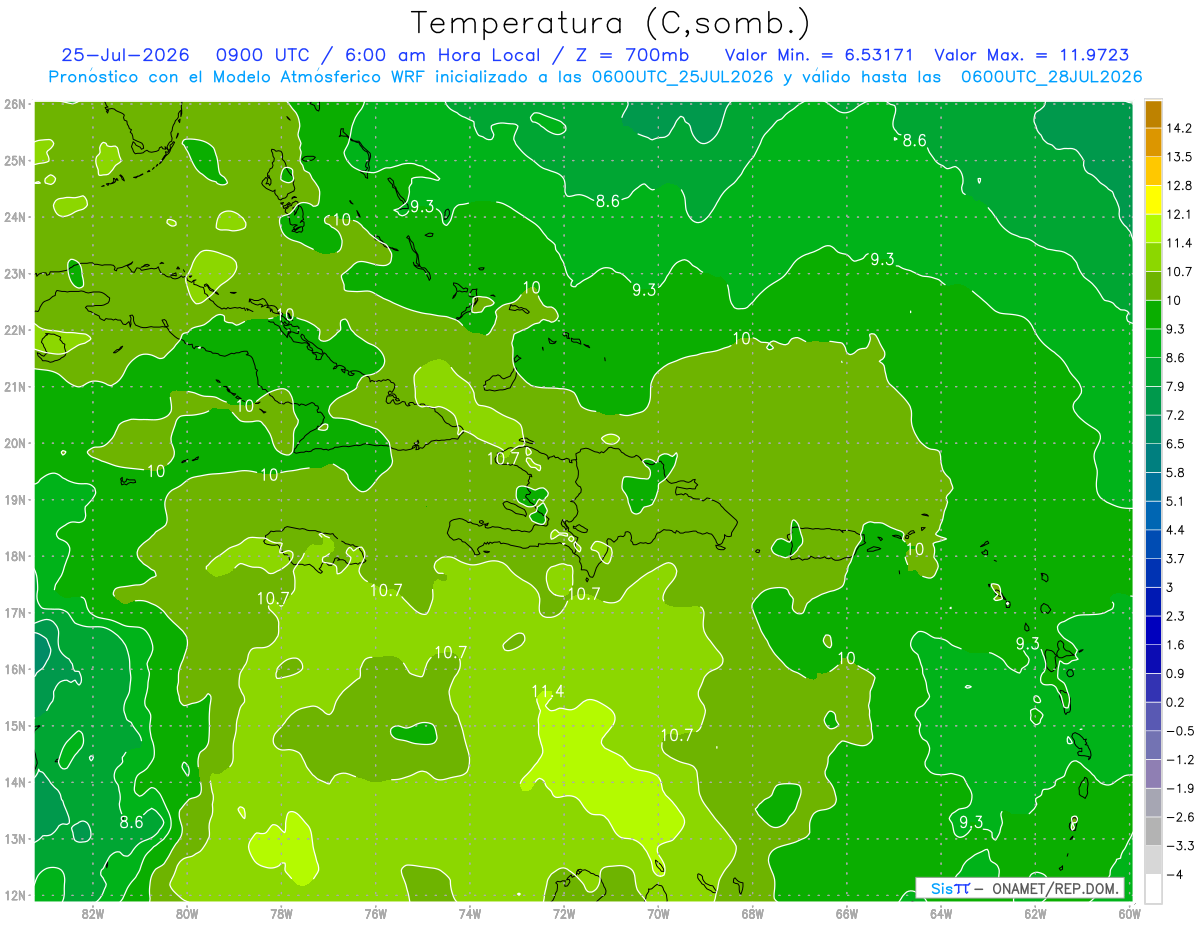Screen dimensions: 1200x927
Task: Click the "7.9" color scale label
Action: [1176, 386]
